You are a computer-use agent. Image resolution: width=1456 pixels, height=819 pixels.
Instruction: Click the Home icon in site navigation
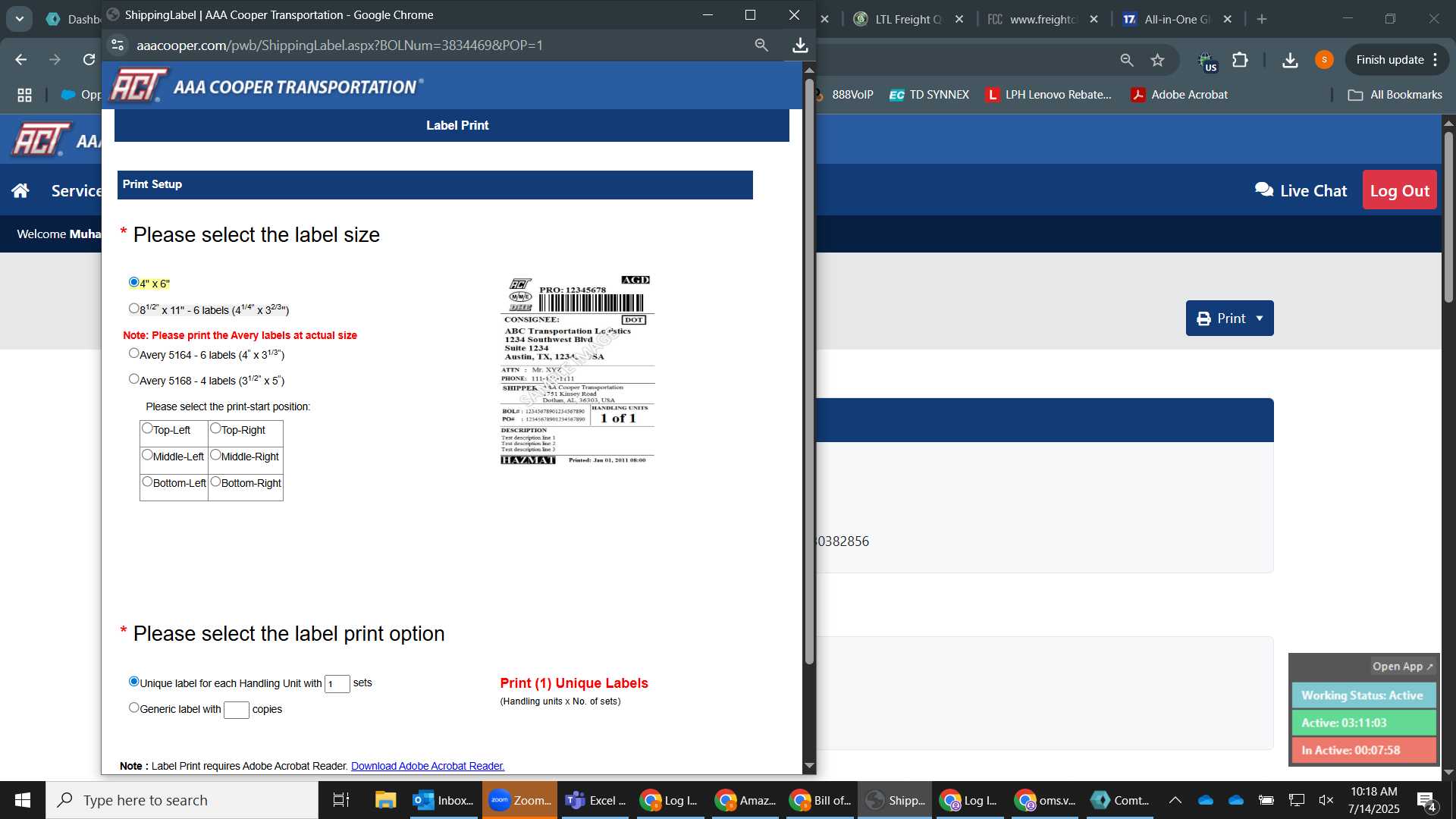[x=20, y=190]
